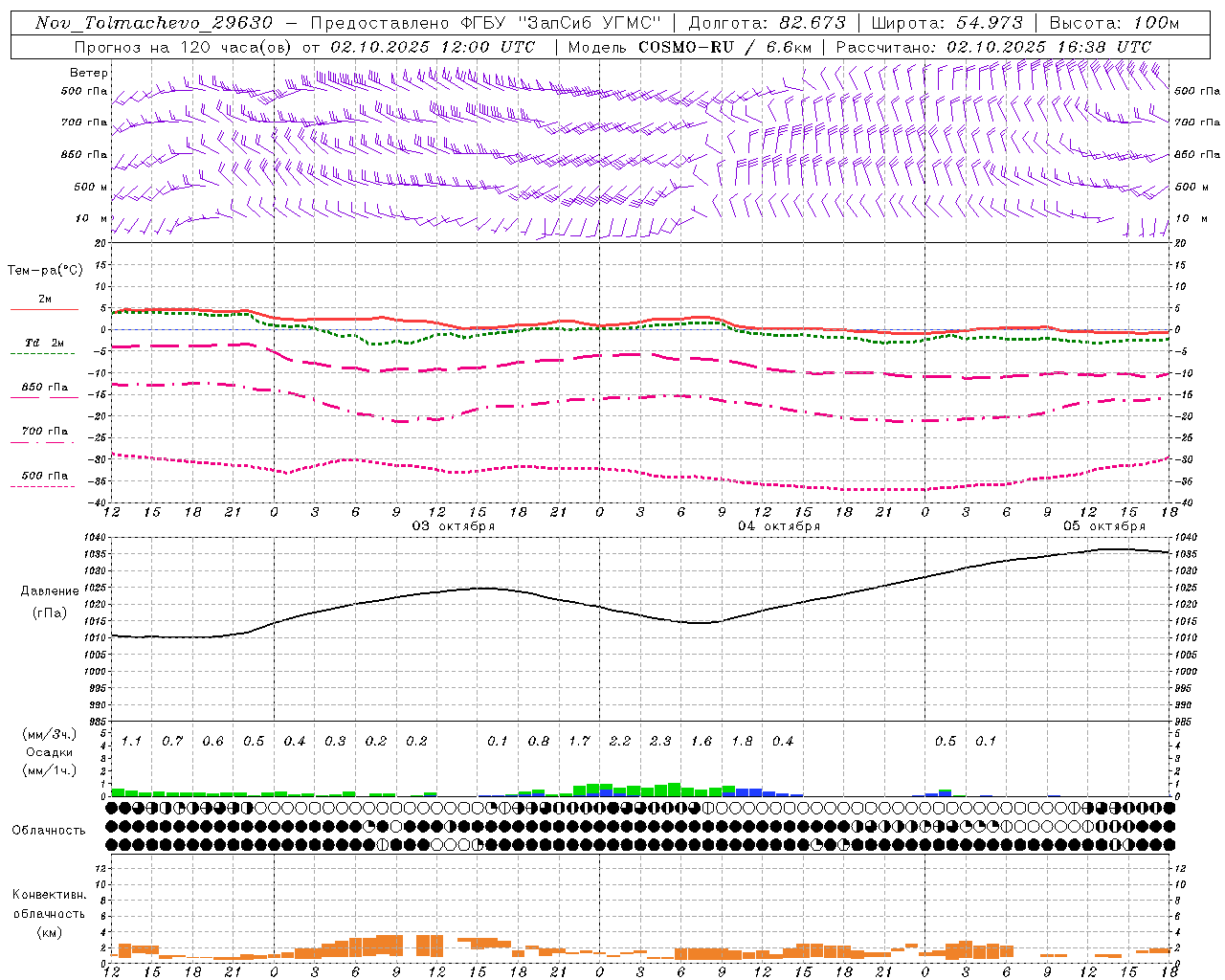Click the station name Nov_Tolmachevo_29630

[x=154, y=23]
